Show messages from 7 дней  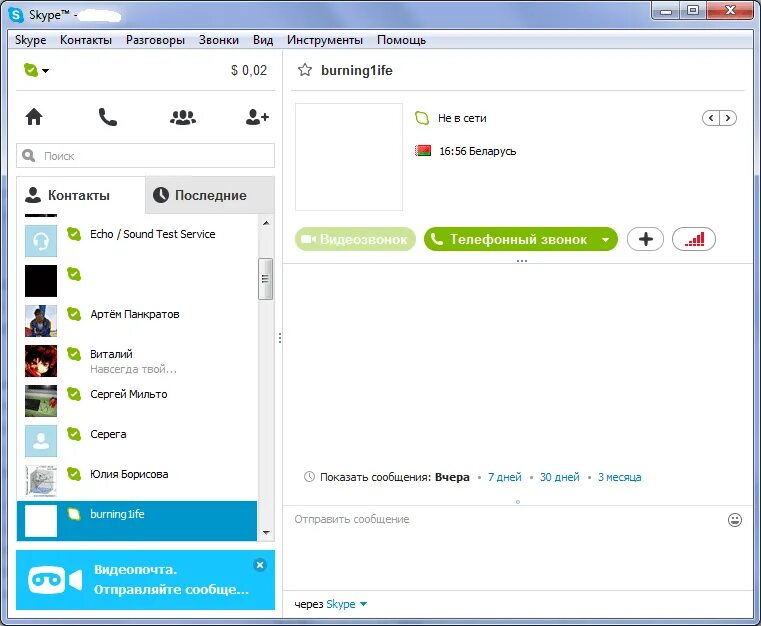[505, 477]
